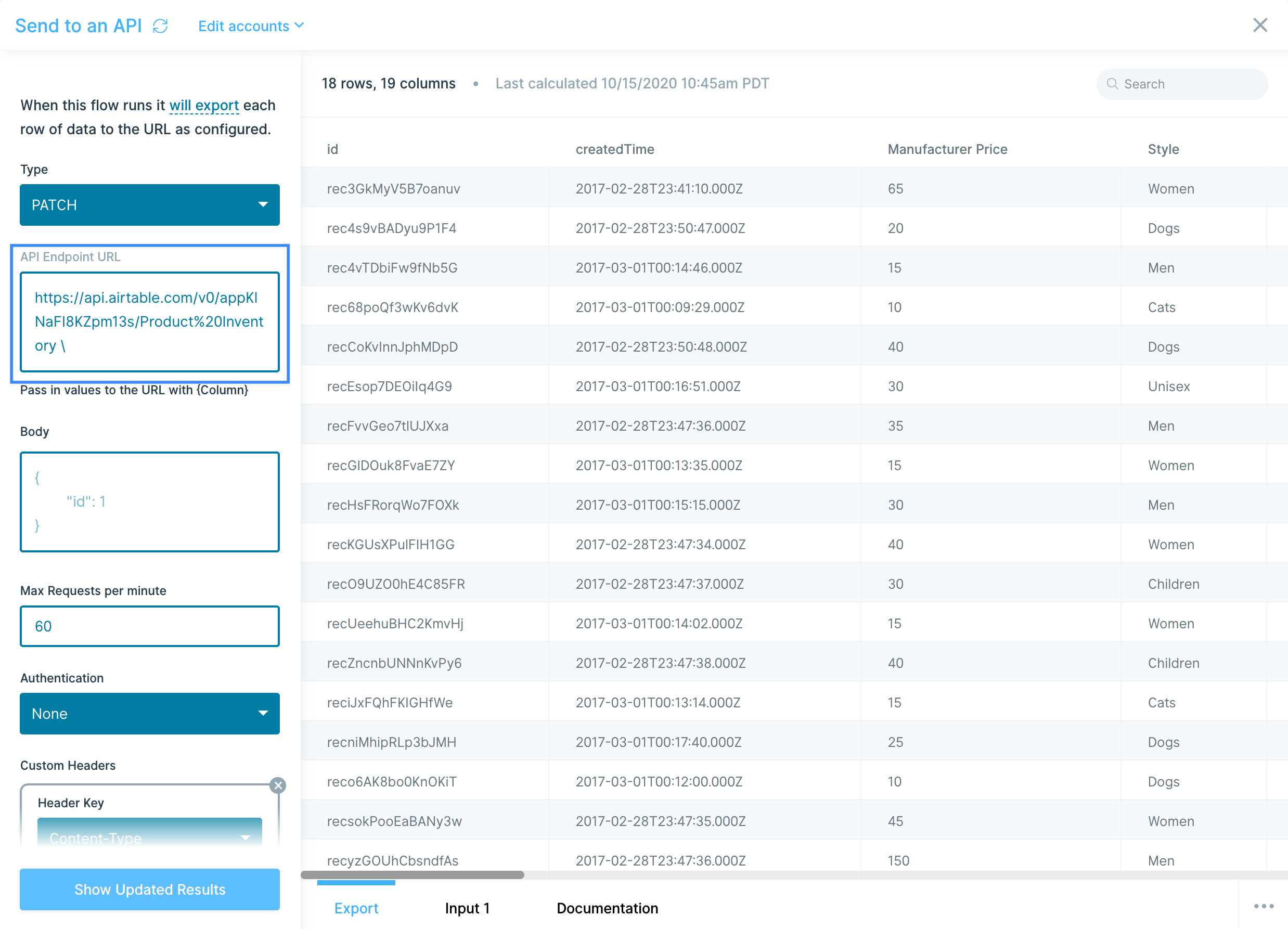Click the id column header
This screenshot has height=929, width=1288.
[x=333, y=149]
